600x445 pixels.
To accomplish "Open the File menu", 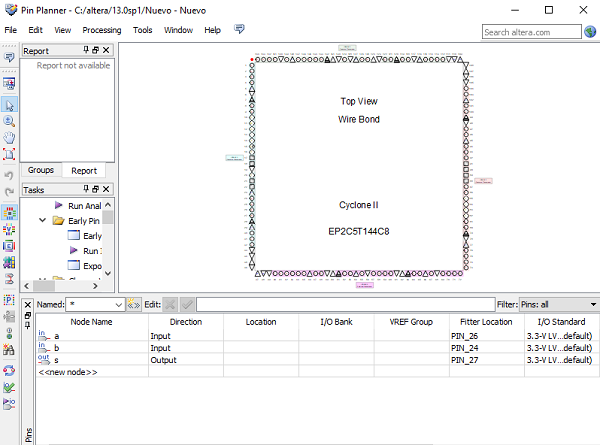I will pyautogui.click(x=10, y=30).
